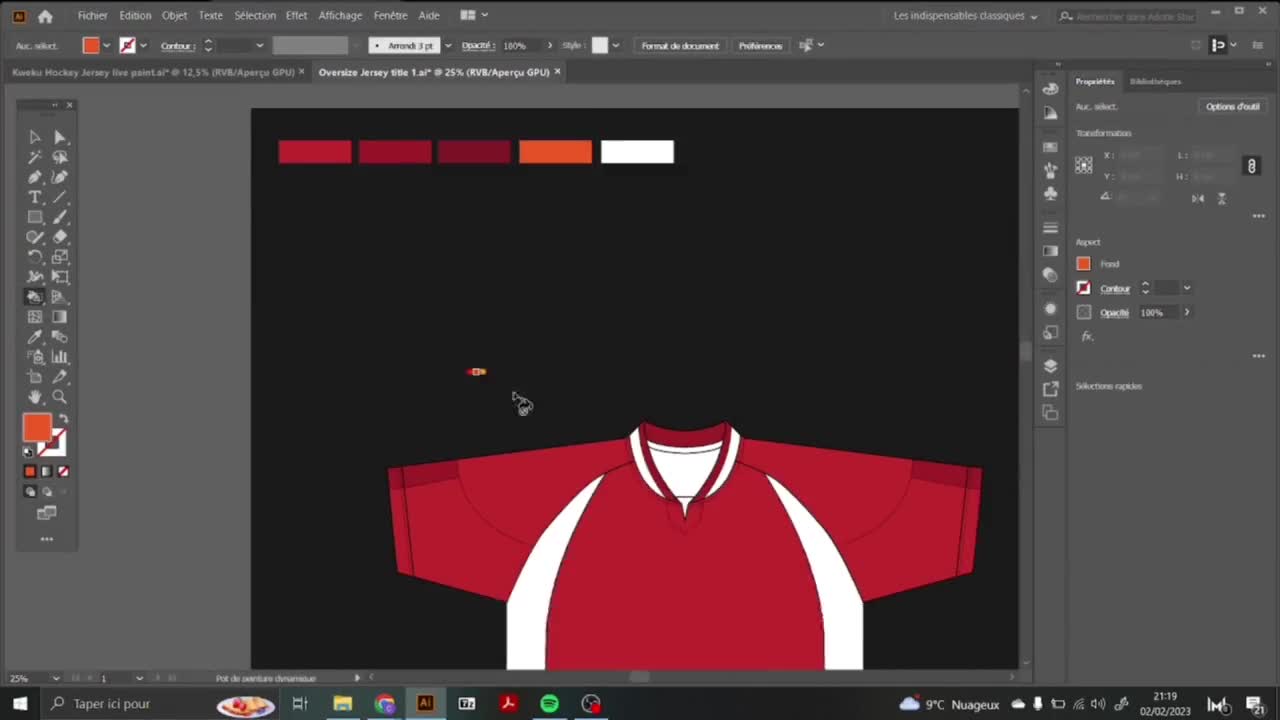Open the Affichage menu
Viewport: 1280px width, 720px height.
[x=340, y=16]
